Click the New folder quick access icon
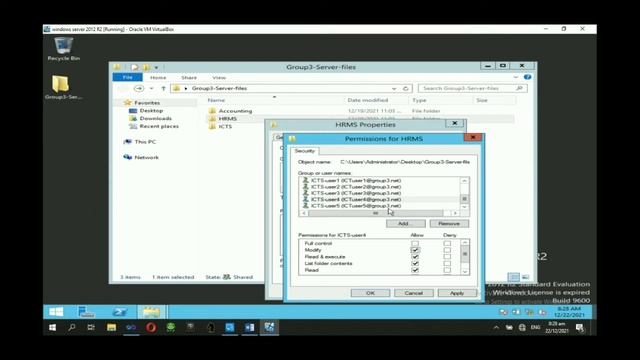This screenshot has width=640, height=360. (146, 67)
